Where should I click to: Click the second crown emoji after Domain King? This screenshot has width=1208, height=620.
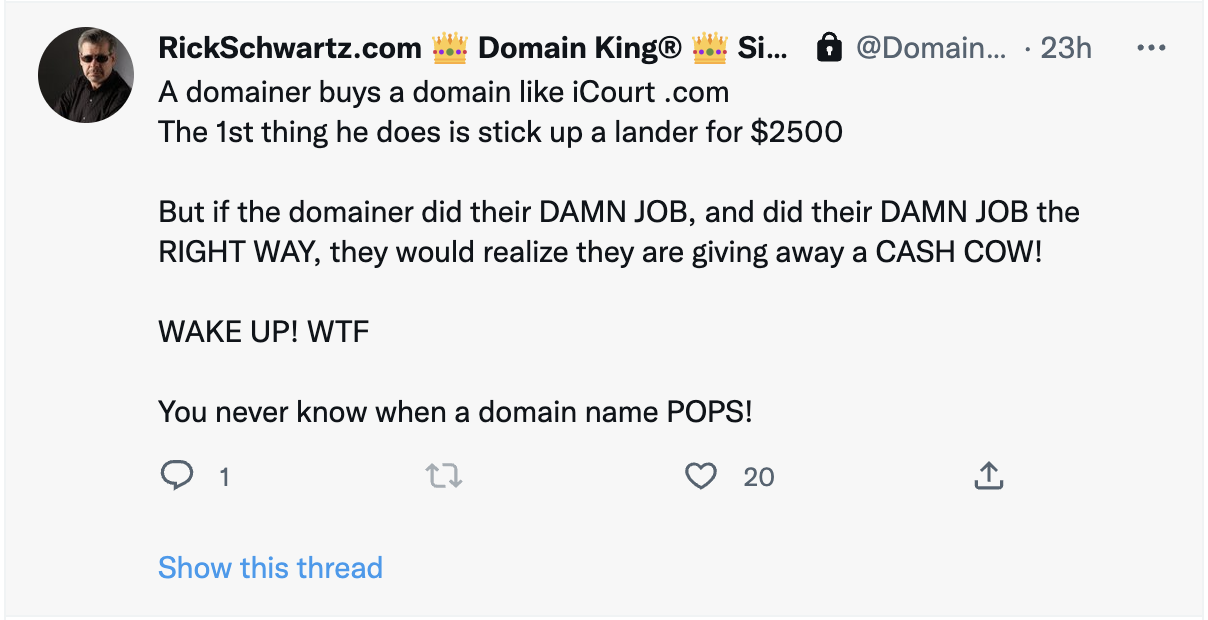(708, 48)
